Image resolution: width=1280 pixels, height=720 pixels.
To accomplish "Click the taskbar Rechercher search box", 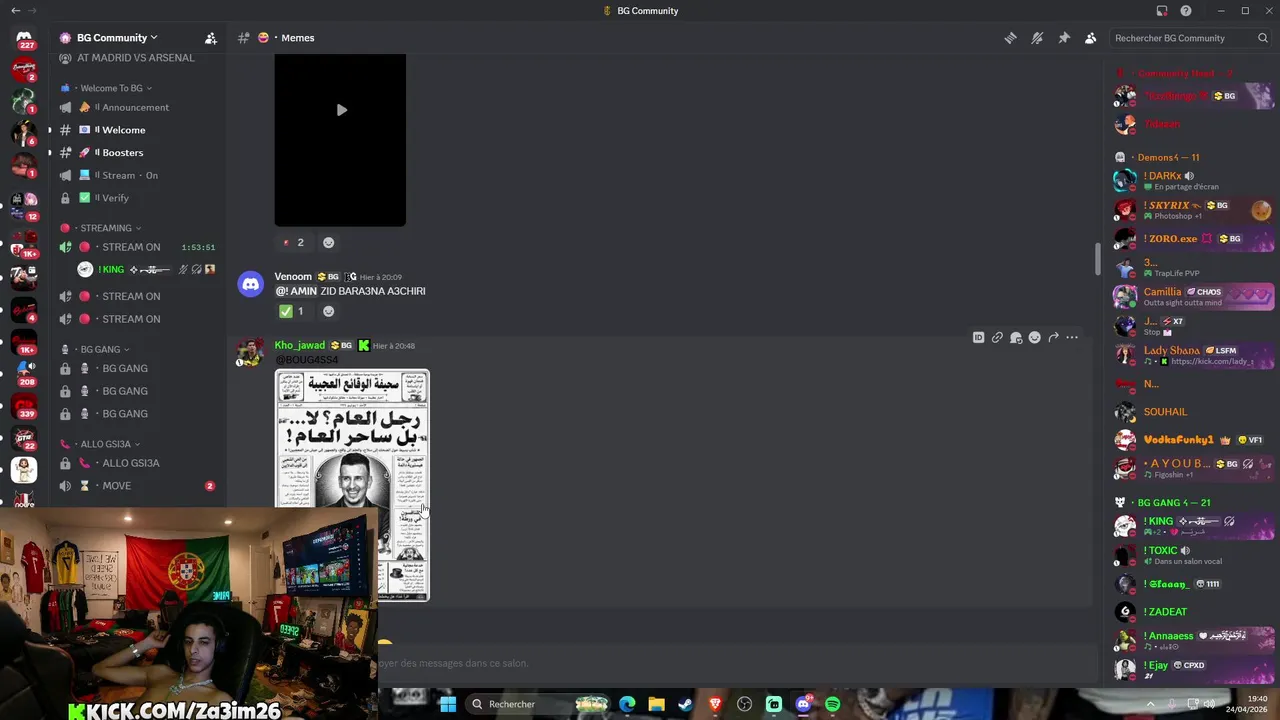I will [x=538, y=704].
